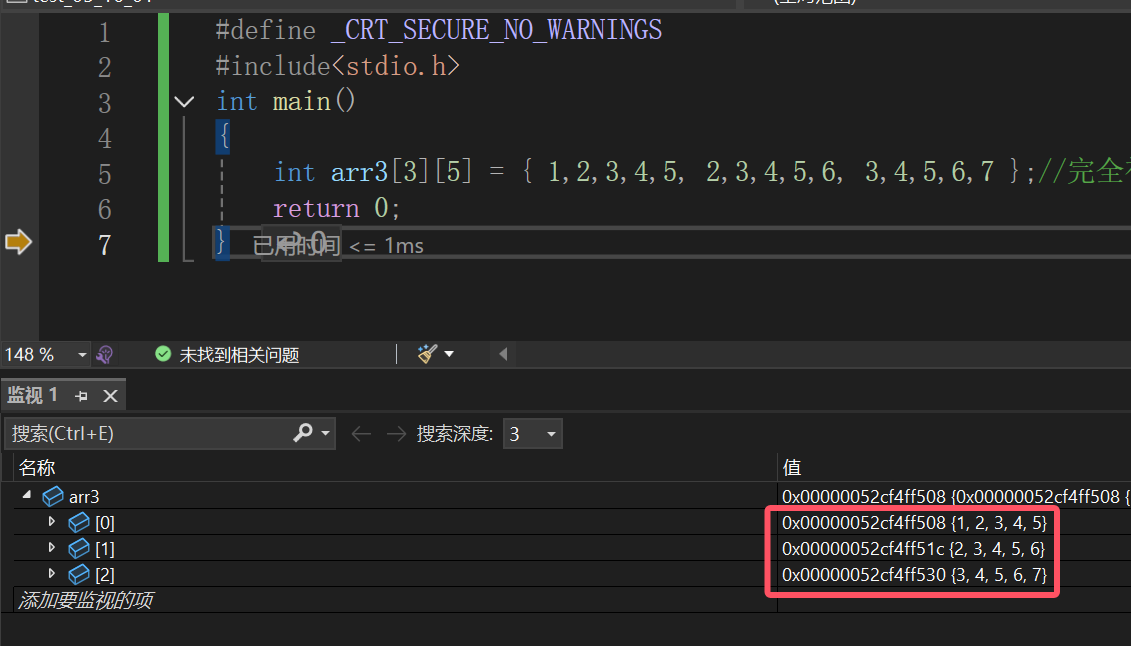Click the value '0x00000052cf4ff508 {1, 2, 3, 4, 5}'
The height and width of the screenshot is (646, 1131).
(914, 522)
